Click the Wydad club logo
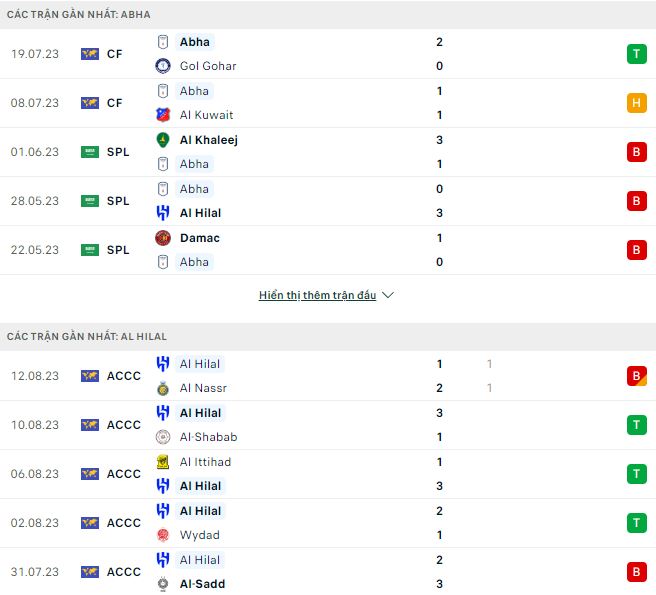This screenshot has width=656, height=595. (x=163, y=535)
